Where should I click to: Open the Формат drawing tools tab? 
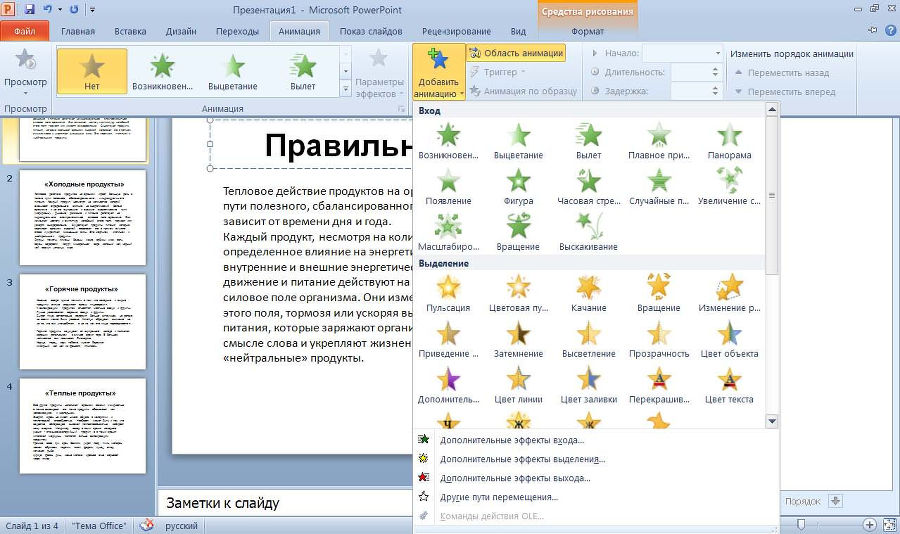[588, 31]
